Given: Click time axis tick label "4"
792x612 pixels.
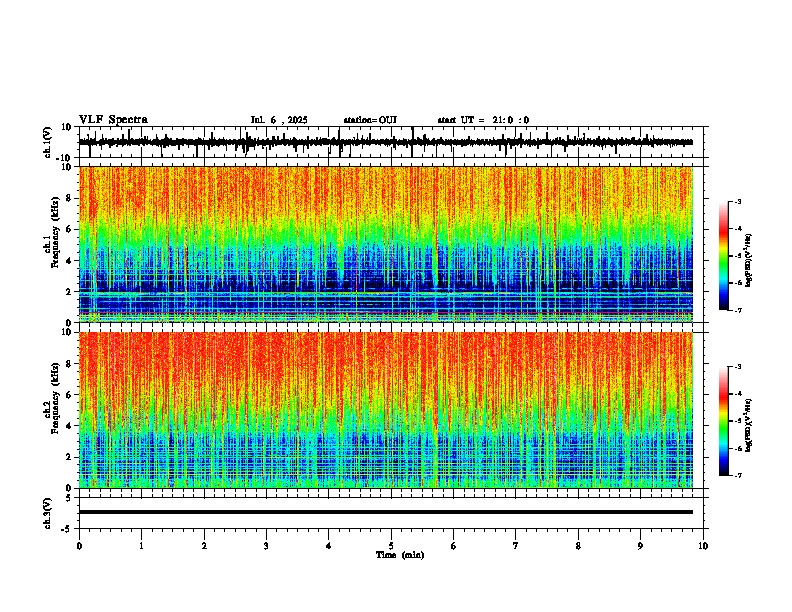Looking at the screenshot, I should [x=329, y=546].
